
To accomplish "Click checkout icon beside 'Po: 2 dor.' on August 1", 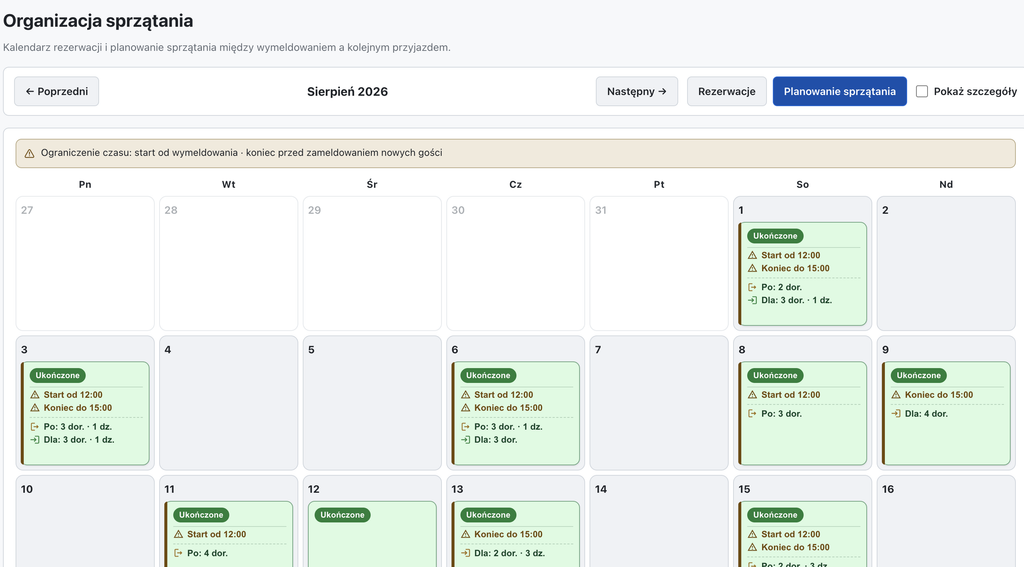I will tap(752, 287).
